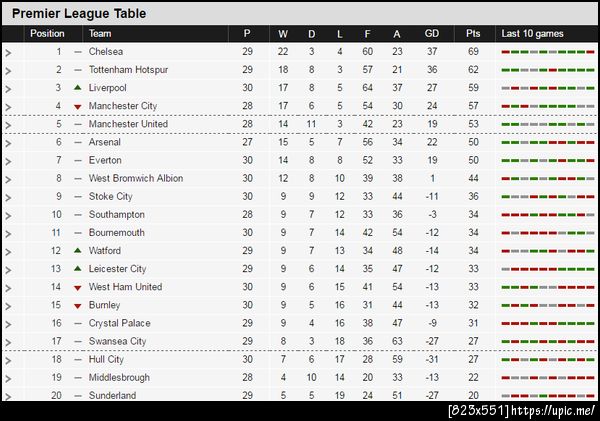
Task: Click Leicester City's green up-arrow icon
Action: [x=77, y=268]
